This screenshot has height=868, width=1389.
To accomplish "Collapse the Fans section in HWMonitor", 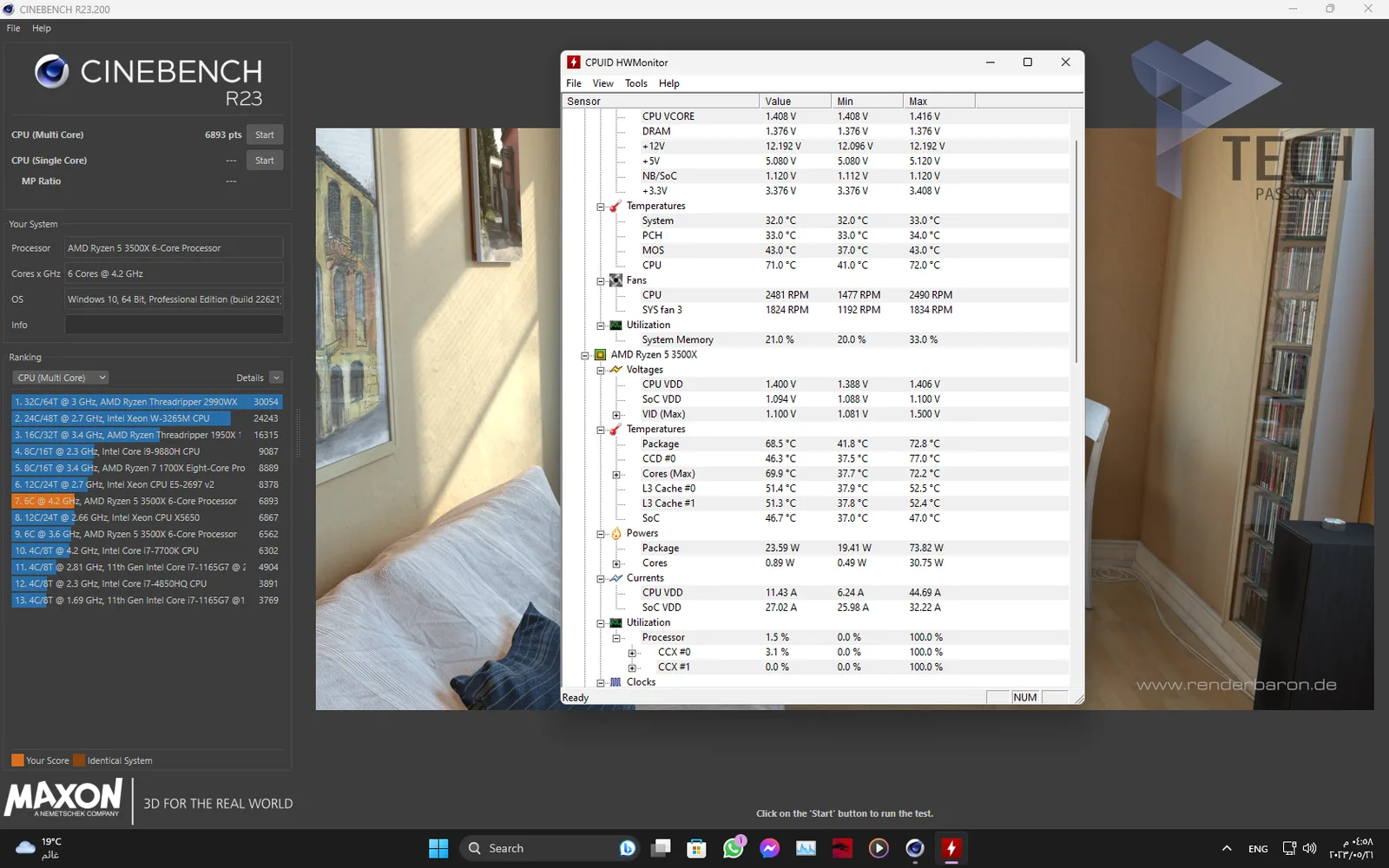I will (x=601, y=281).
